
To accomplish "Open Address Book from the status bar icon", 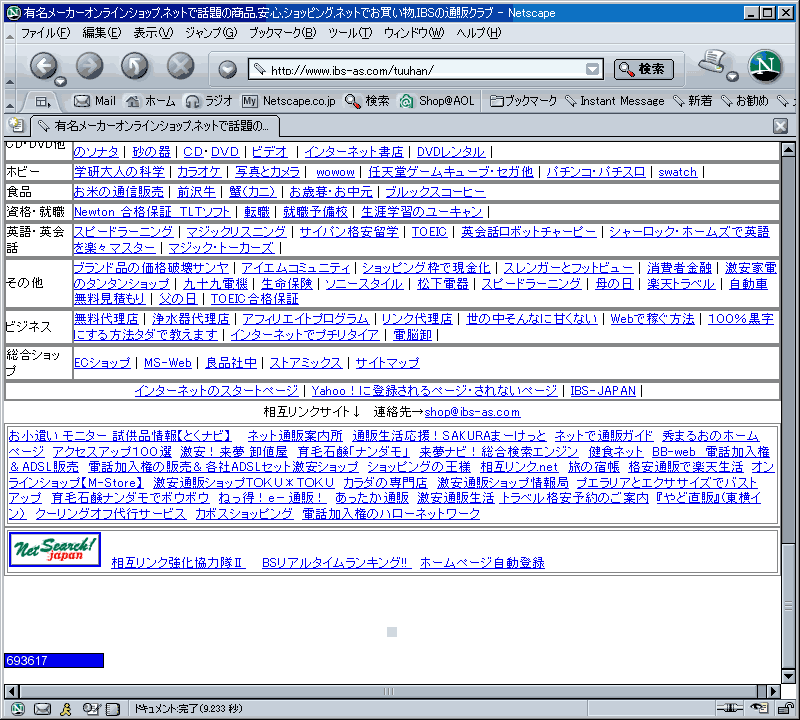I will point(113,708).
